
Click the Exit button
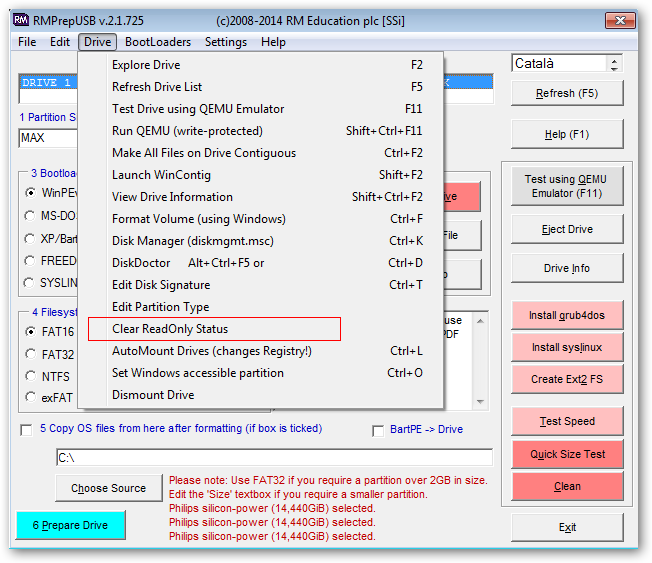tap(567, 527)
